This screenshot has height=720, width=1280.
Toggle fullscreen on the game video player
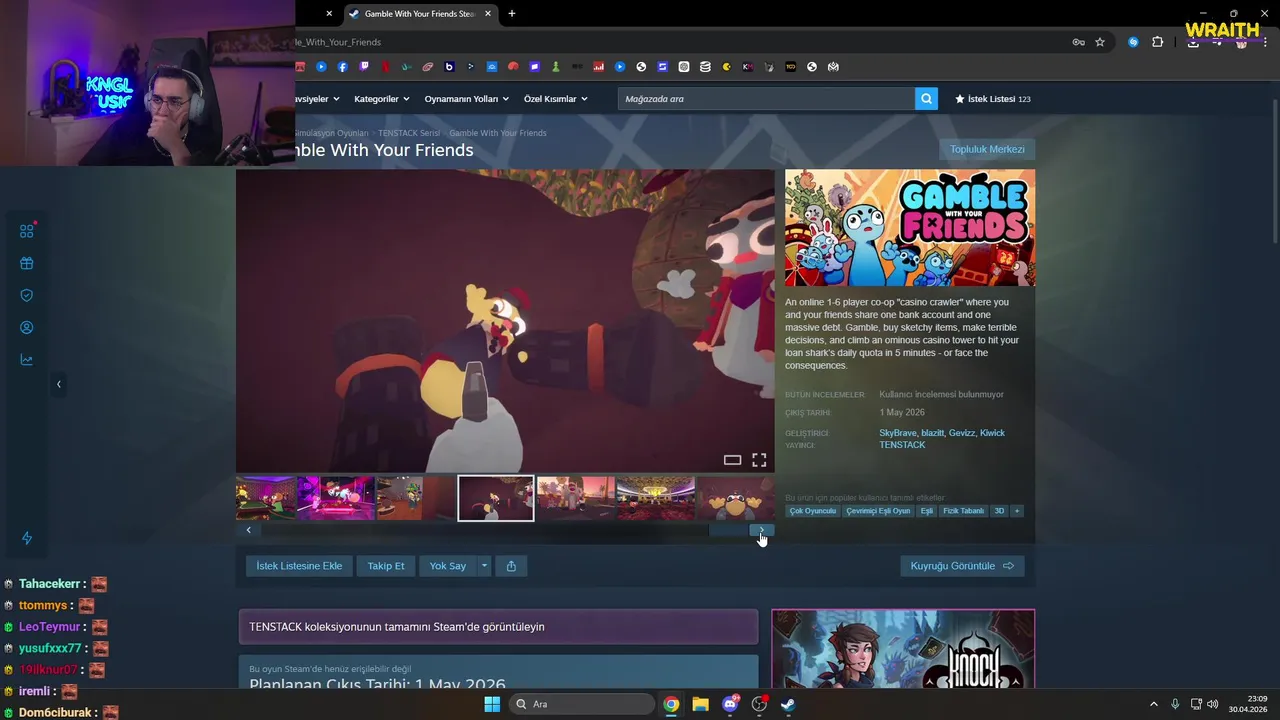click(x=759, y=460)
